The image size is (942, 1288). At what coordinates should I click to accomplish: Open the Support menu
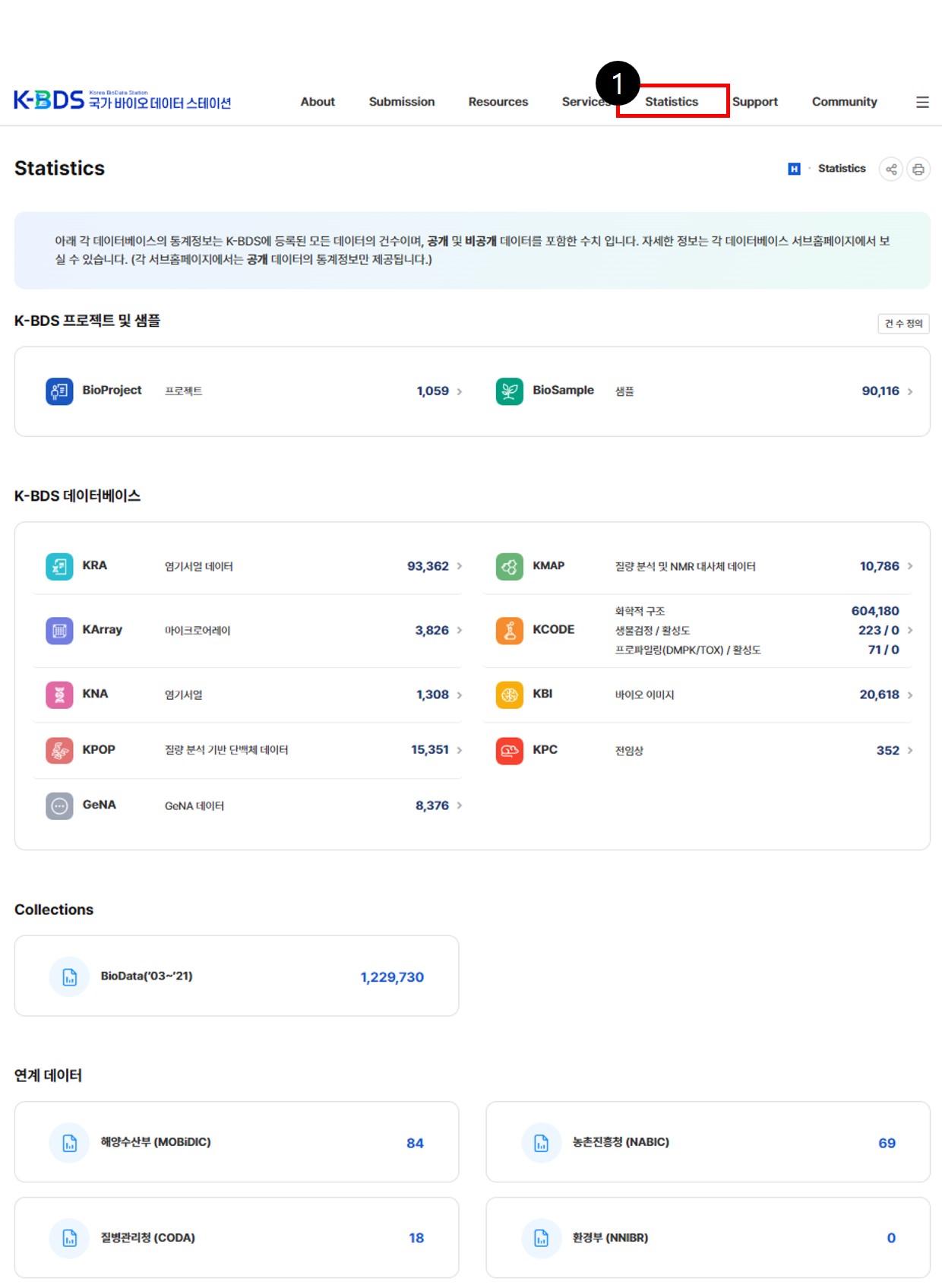755,102
